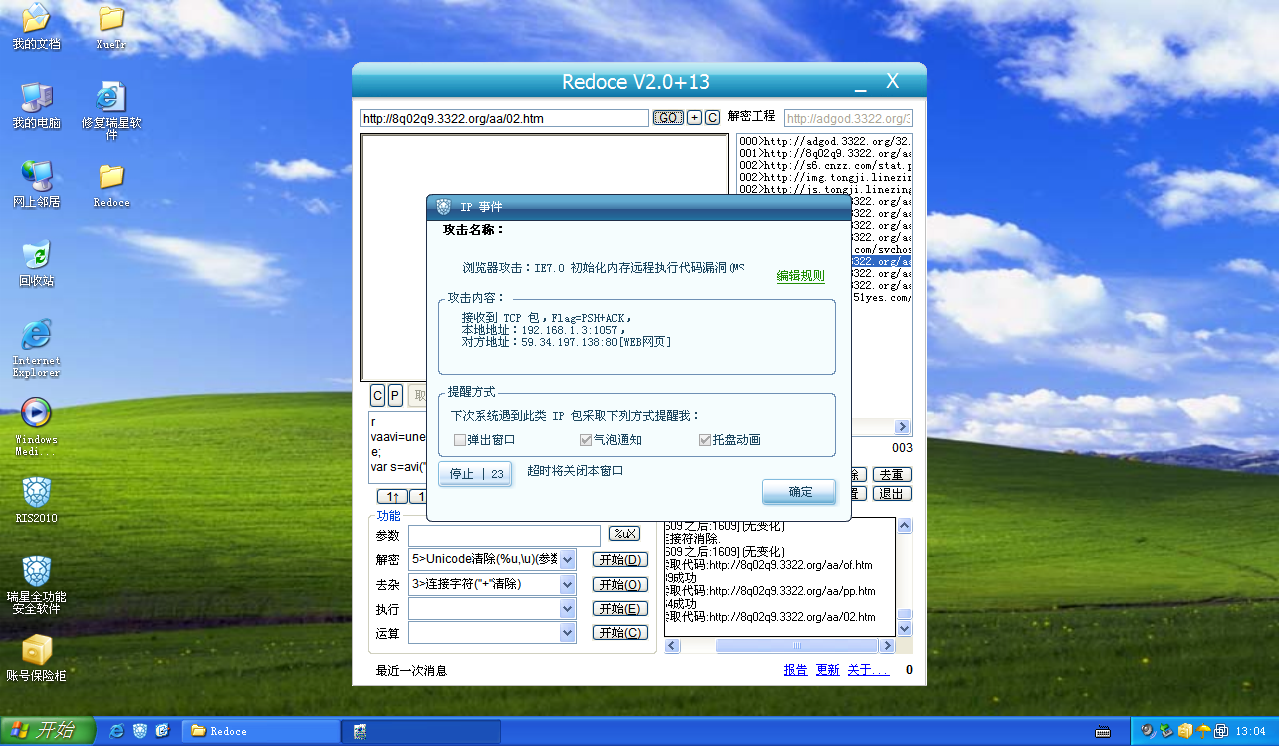
Task: Click the P button
Action: click(395, 396)
